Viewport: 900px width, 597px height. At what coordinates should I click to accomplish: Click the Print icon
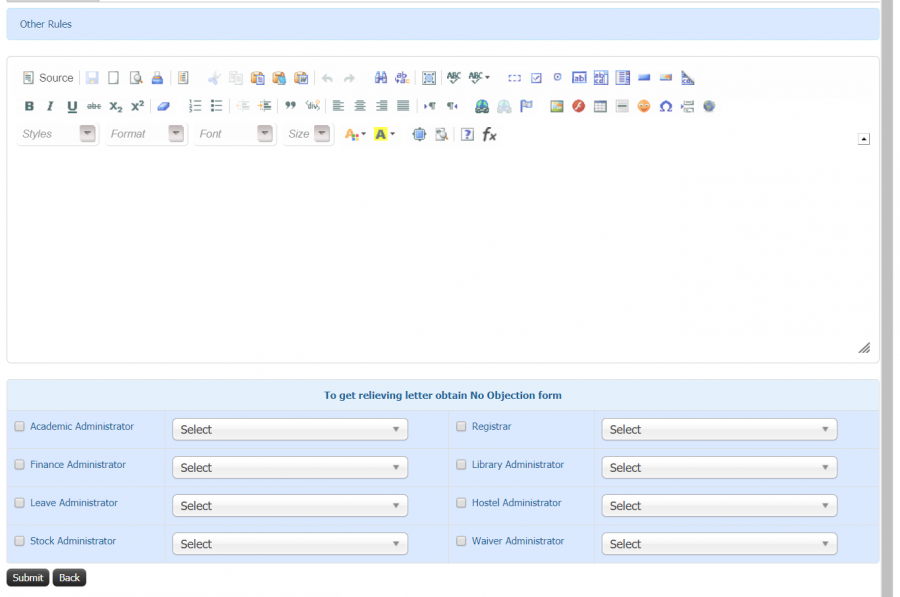tap(157, 77)
